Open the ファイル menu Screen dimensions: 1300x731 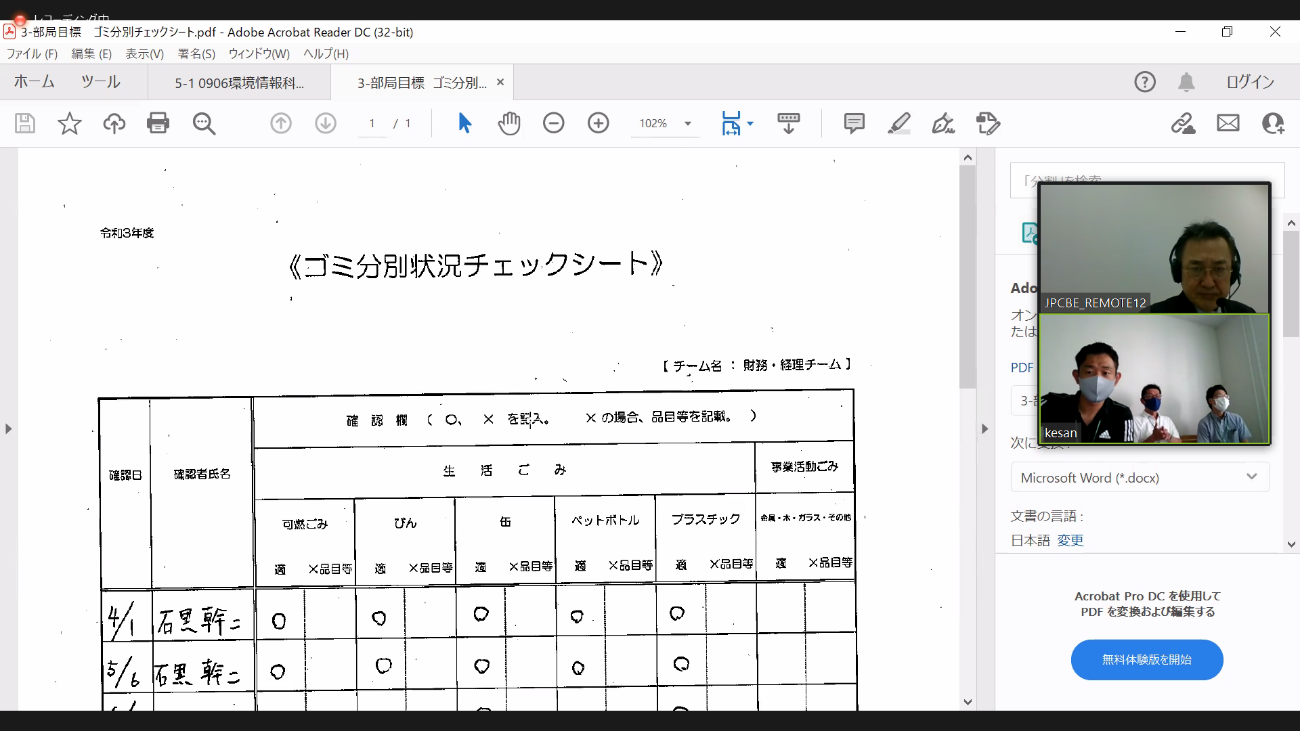tap(32, 54)
